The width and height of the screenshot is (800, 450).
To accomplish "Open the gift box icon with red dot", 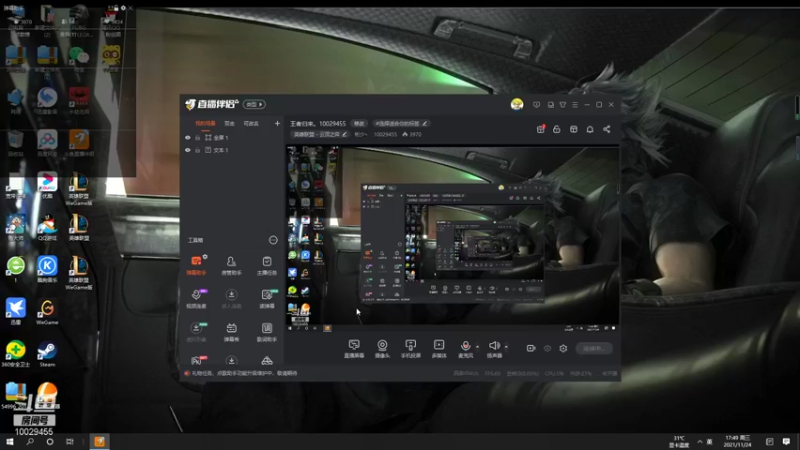I will click(x=541, y=129).
